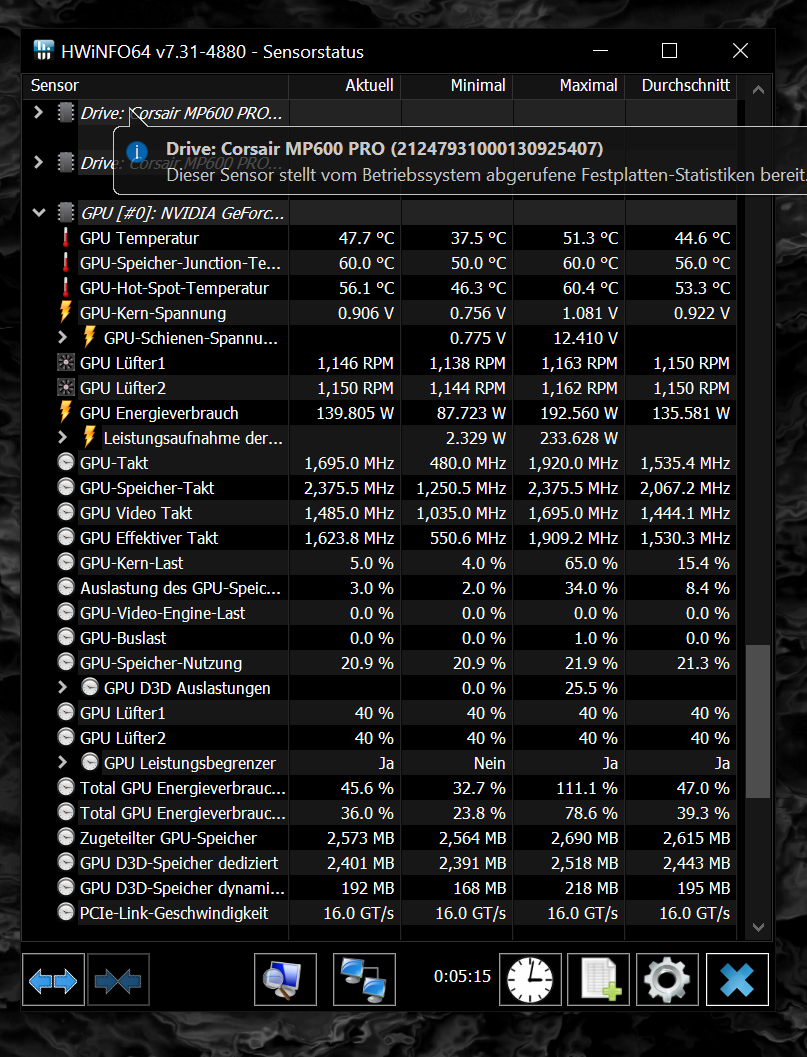Click clock icon beside GPU-Speicher-Takt
This screenshot has width=807, height=1057.
pyautogui.click(x=65, y=487)
